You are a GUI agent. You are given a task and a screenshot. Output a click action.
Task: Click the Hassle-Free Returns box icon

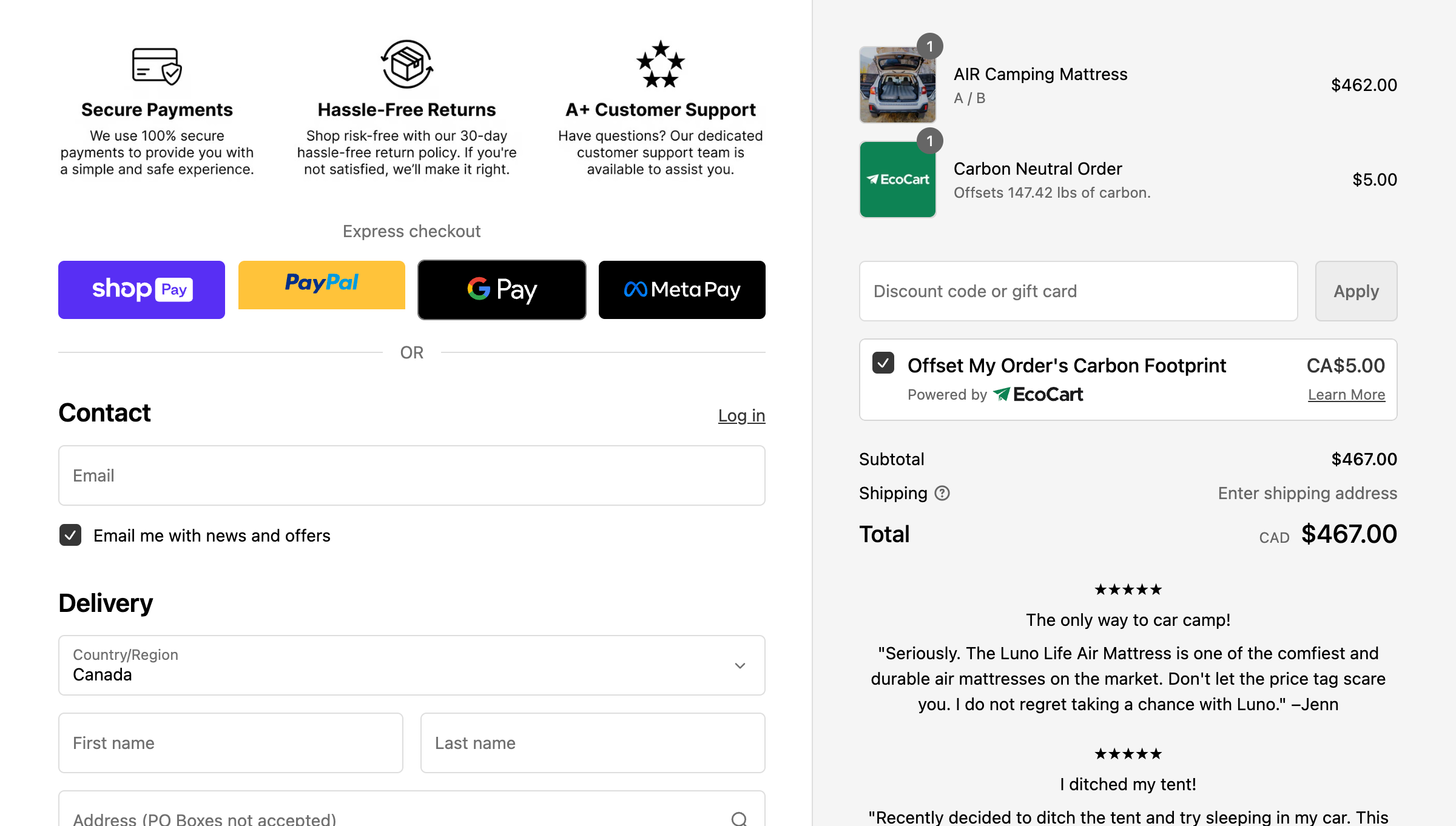[407, 64]
